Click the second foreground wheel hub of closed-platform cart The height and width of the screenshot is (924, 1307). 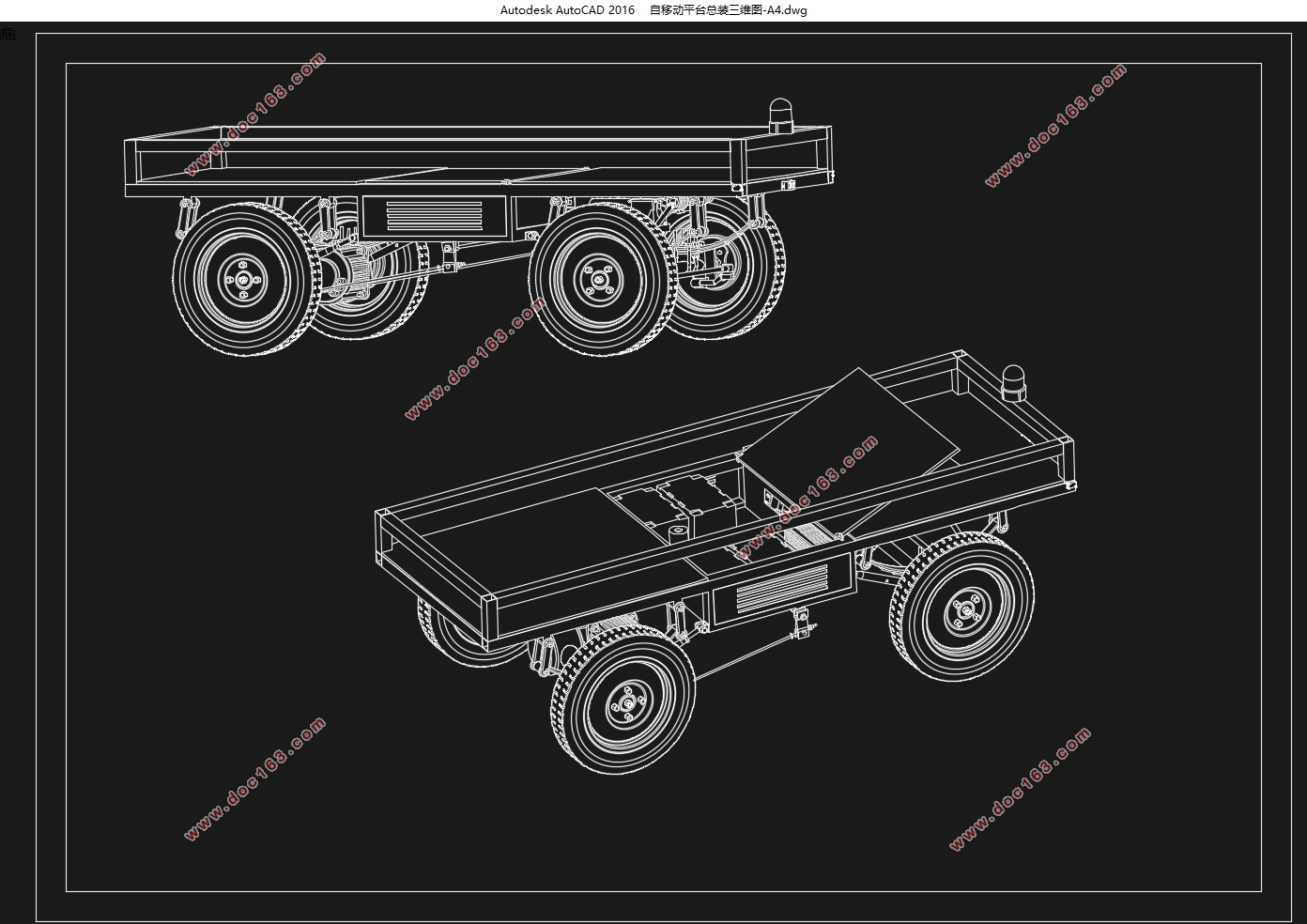pos(597,278)
